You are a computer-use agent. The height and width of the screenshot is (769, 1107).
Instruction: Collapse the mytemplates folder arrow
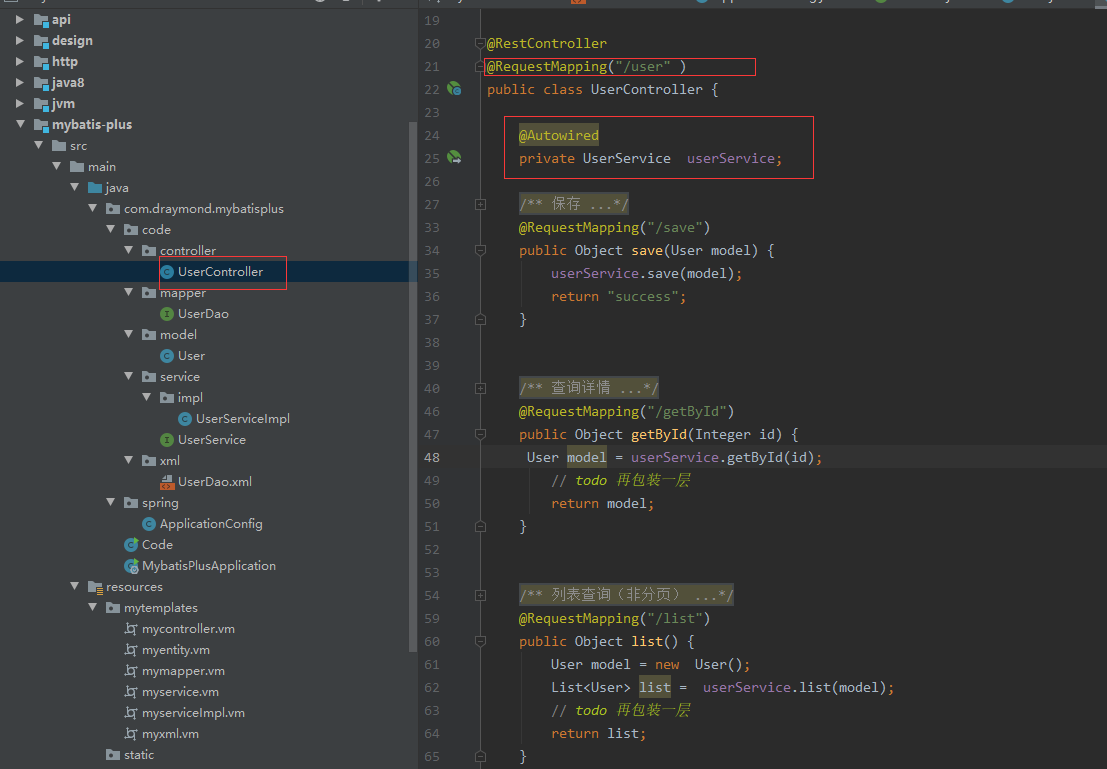(92, 607)
